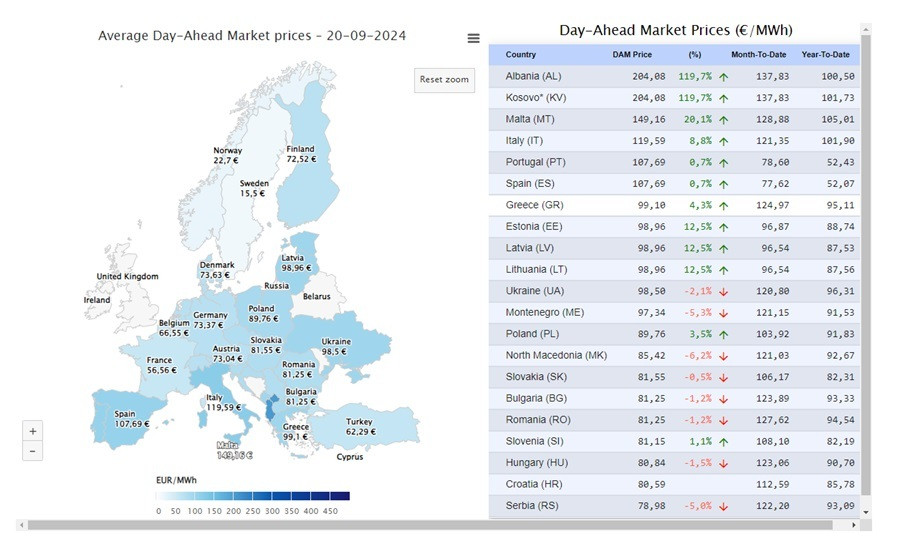Click Sweden label on the map

[254, 188]
